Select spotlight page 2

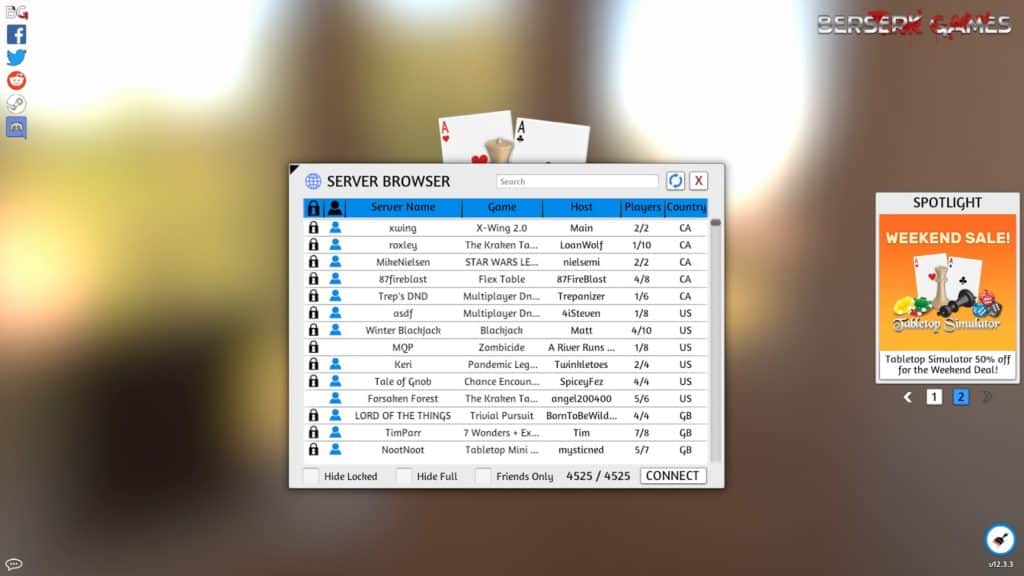[x=960, y=397]
